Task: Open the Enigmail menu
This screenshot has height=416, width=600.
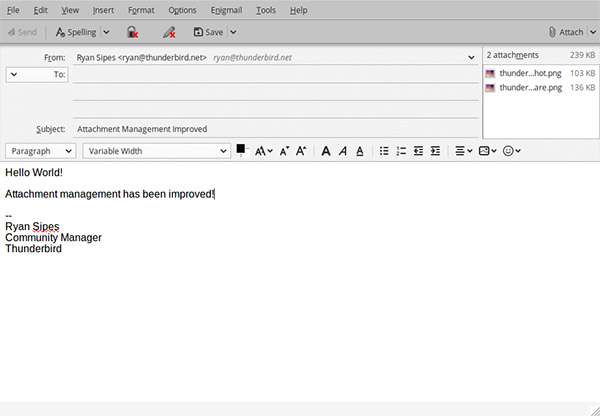Action: tap(227, 10)
